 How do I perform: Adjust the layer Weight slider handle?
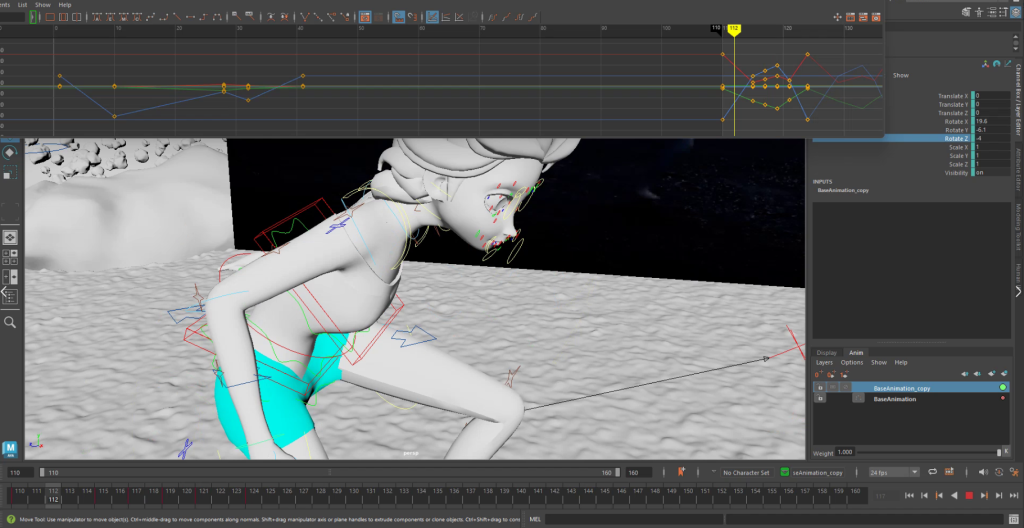tap(999, 452)
